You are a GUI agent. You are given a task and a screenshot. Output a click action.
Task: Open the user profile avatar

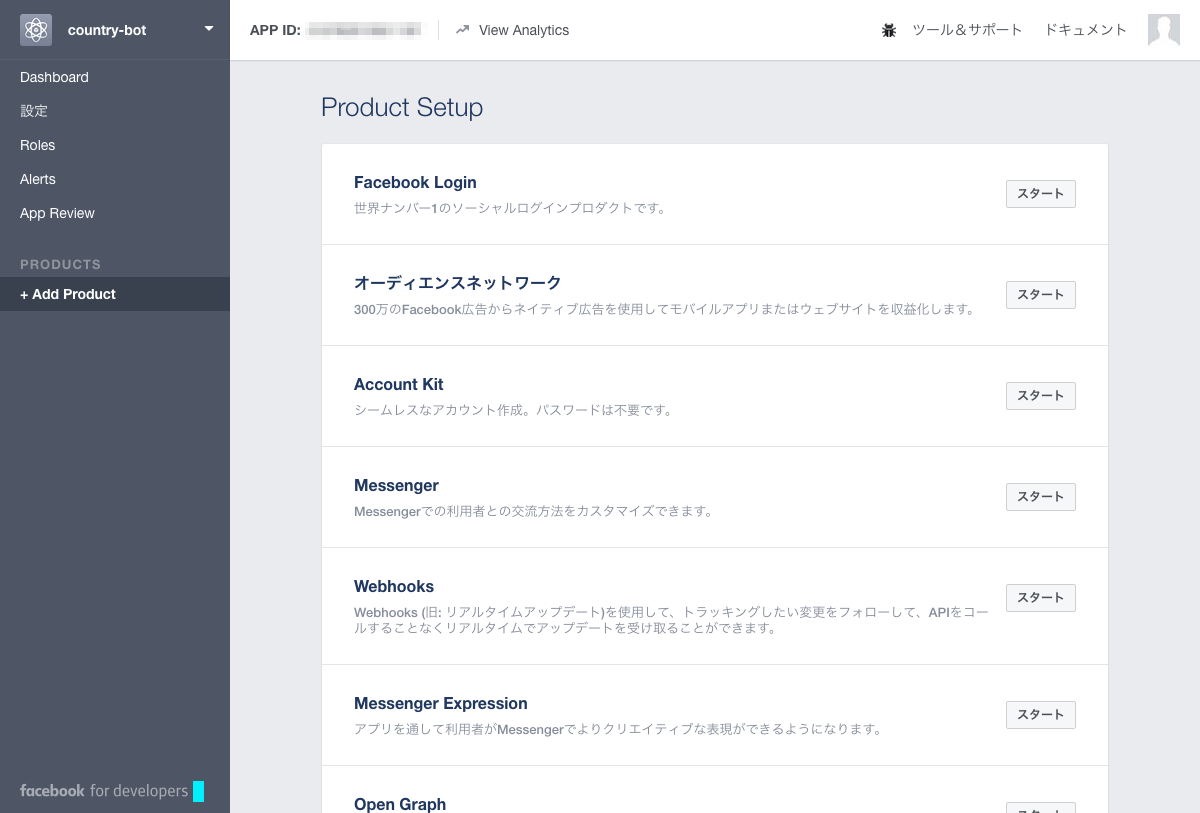(1164, 30)
